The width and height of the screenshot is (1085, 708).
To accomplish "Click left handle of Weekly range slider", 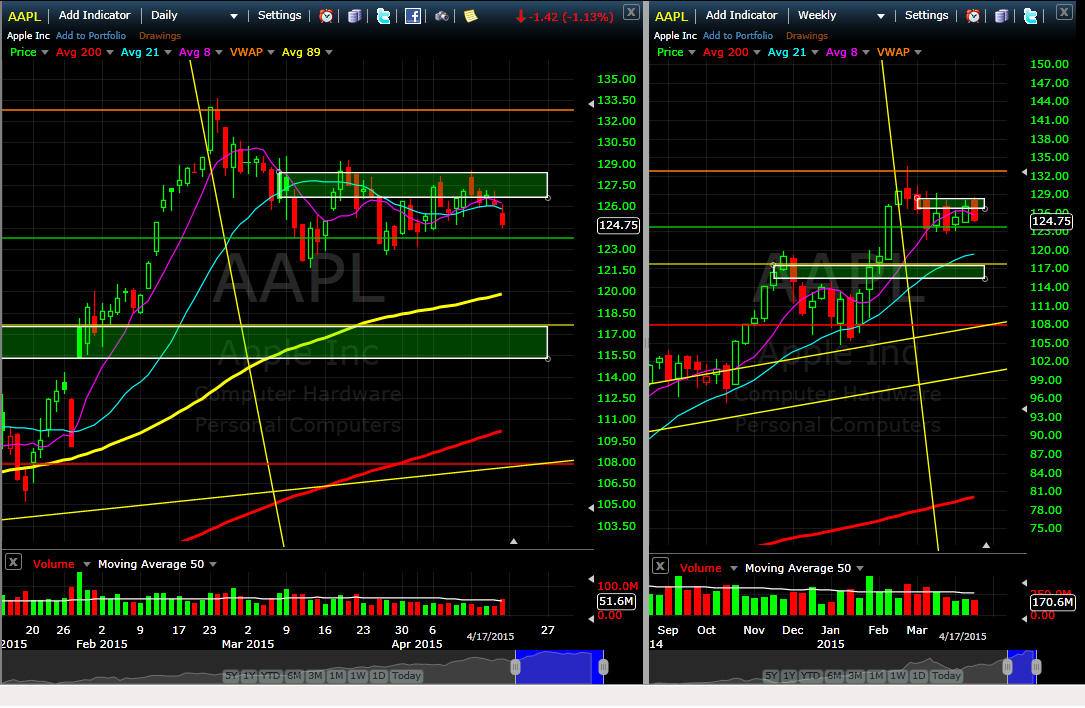I will pos(1008,667).
